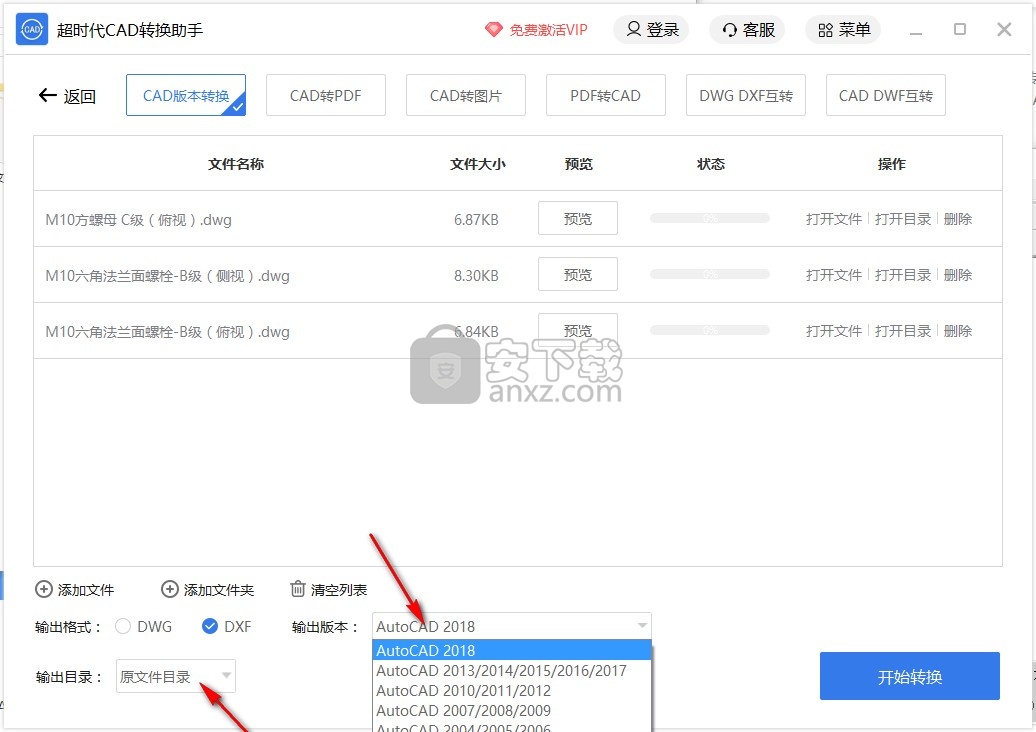Click progress bar of 侧视 bolt row
This screenshot has height=732, width=1036.
(710, 274)
